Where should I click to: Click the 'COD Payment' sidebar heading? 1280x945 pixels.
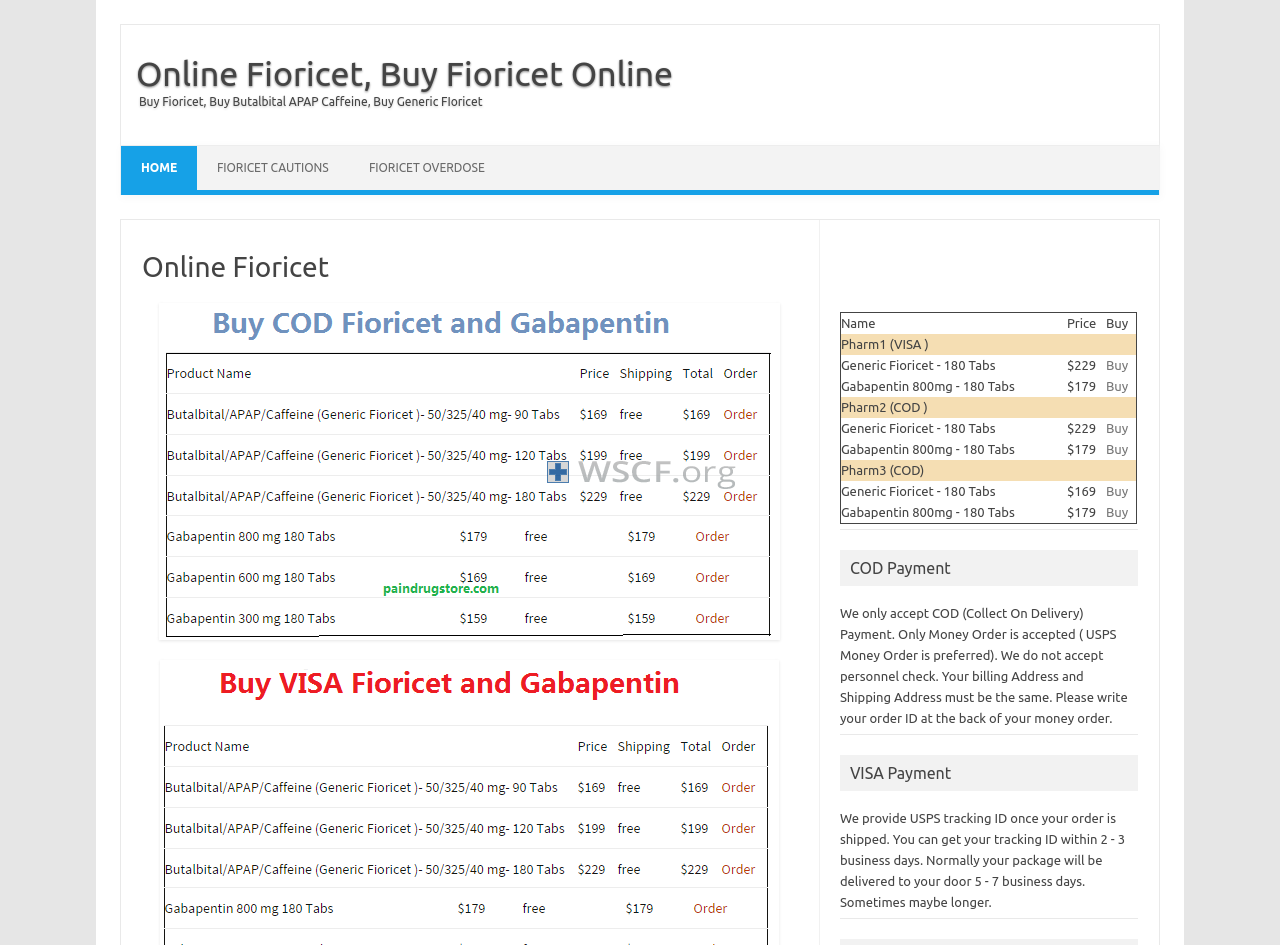coord(989,568)
